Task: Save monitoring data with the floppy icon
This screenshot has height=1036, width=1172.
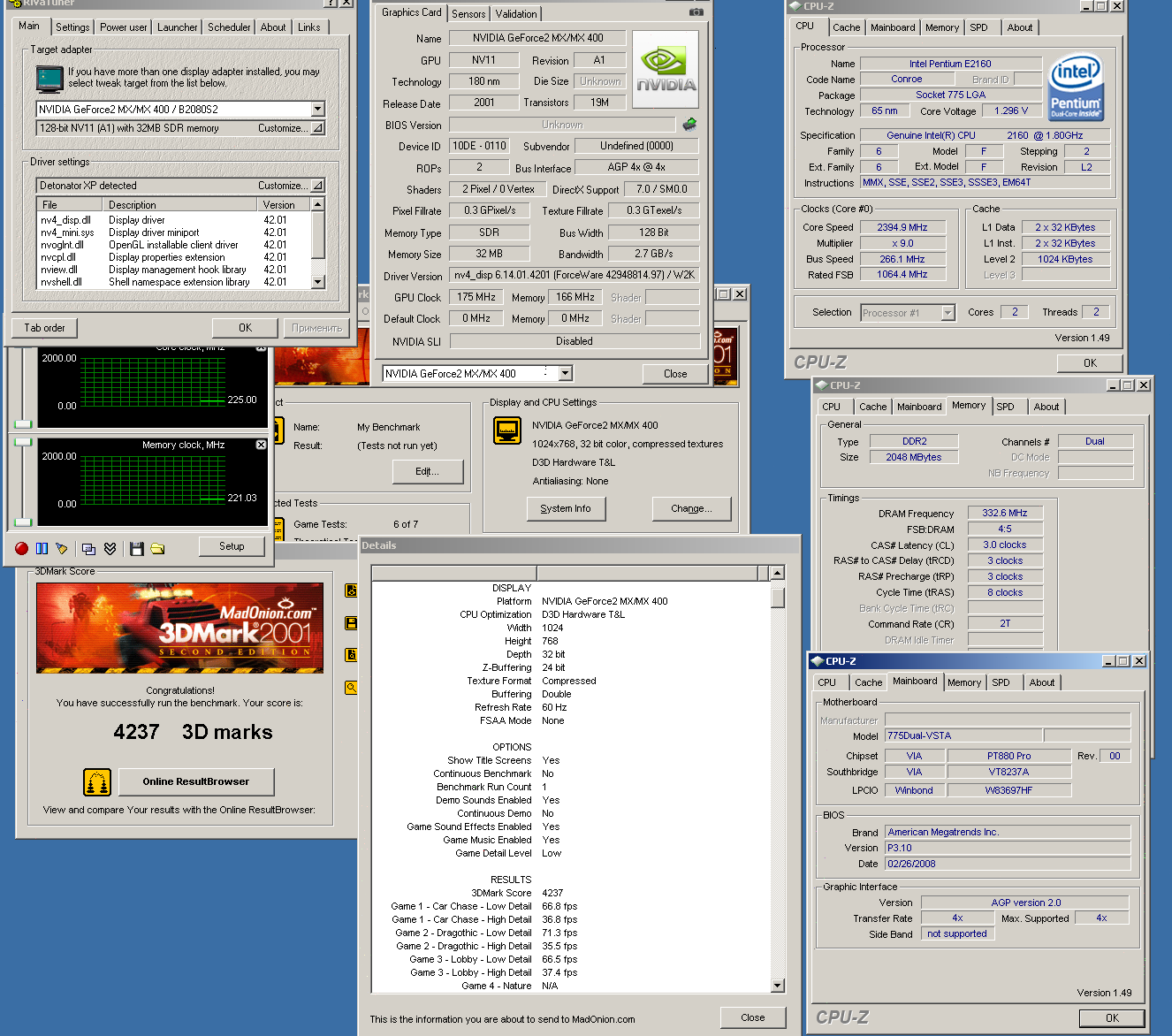Action: (x=136, y=548)
